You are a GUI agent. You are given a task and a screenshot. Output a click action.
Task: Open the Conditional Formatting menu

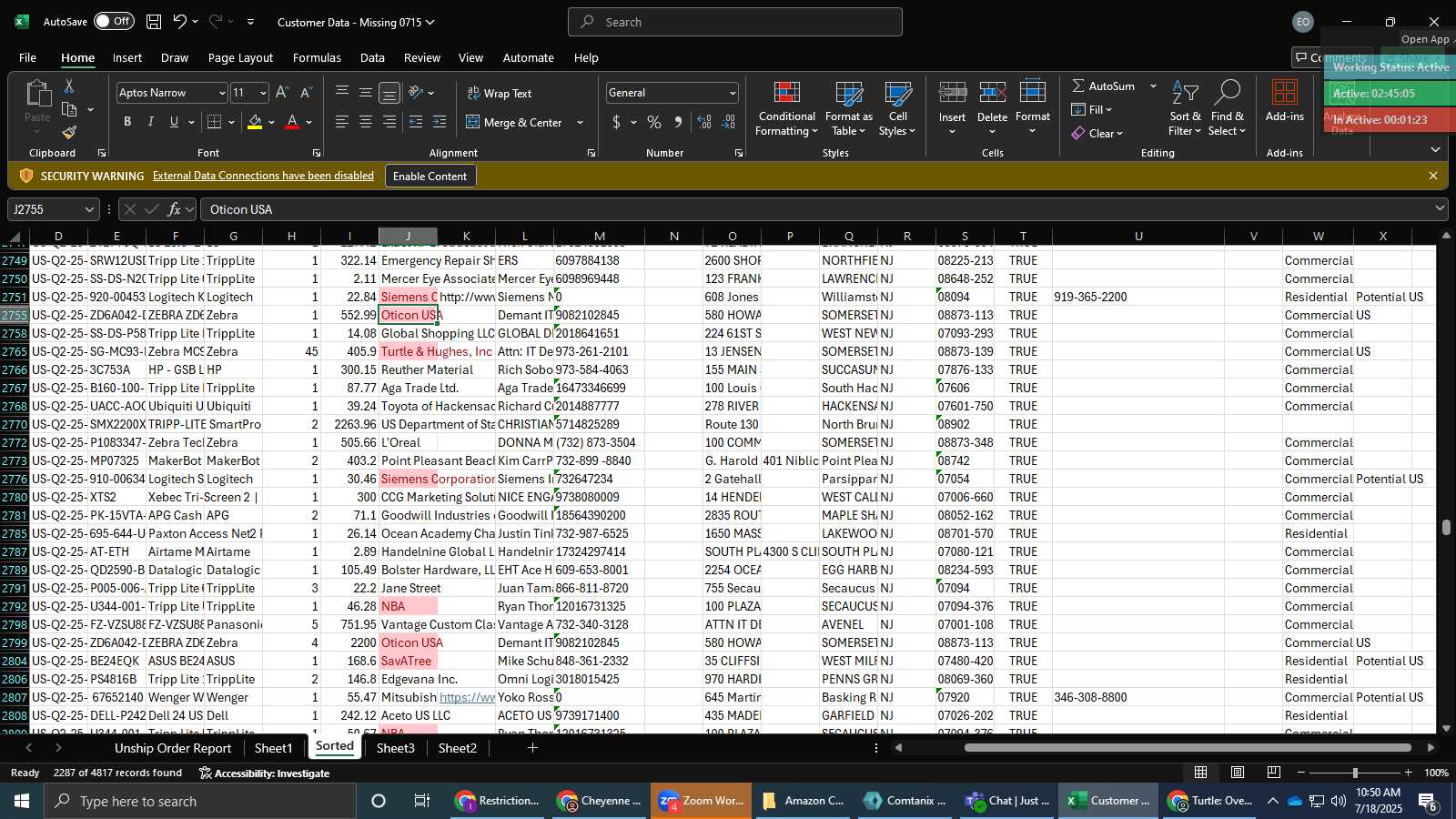pos(786,109)
